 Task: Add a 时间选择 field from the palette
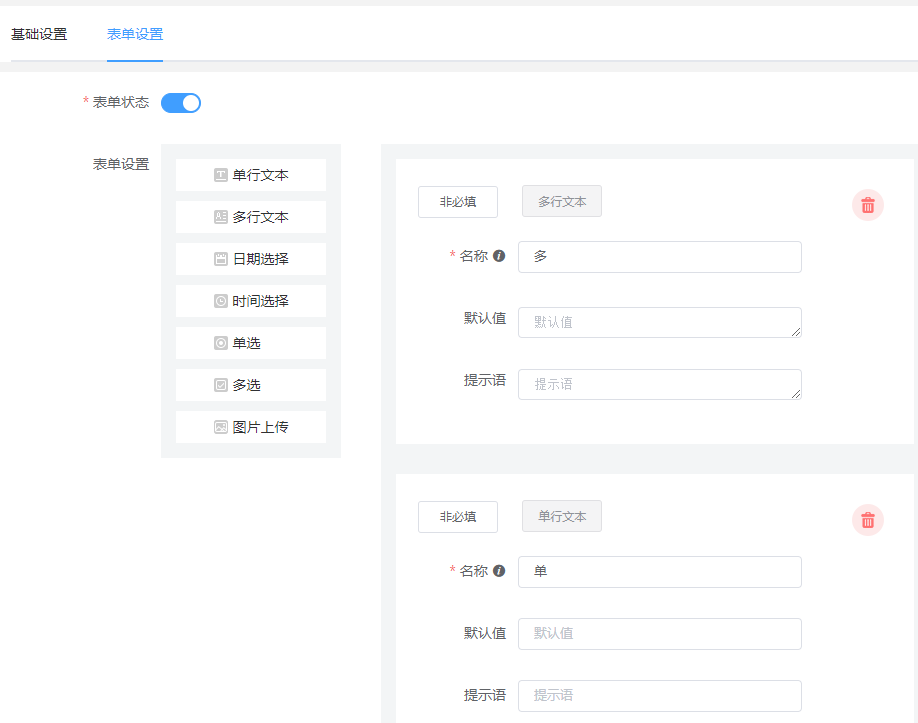point(251,301)
